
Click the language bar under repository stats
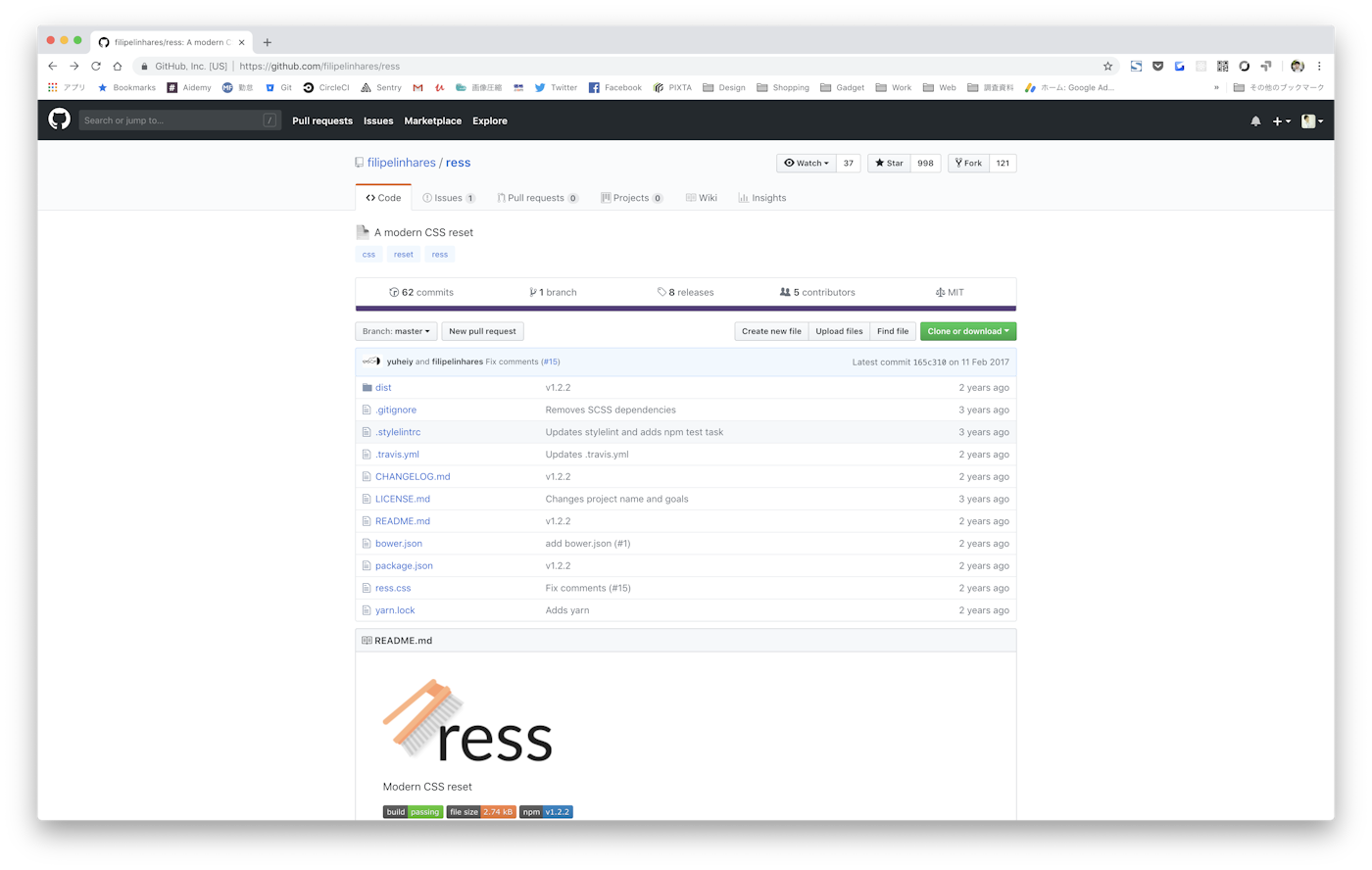[686, 309]
